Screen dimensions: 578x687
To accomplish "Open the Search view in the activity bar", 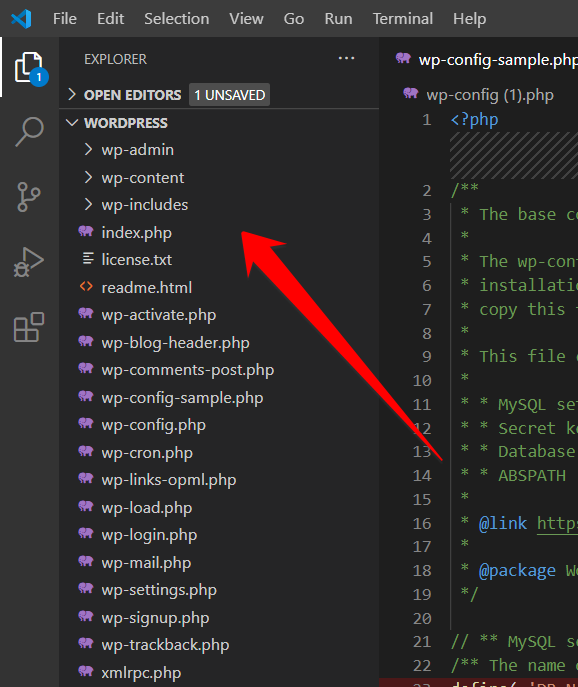I will 29,132.
